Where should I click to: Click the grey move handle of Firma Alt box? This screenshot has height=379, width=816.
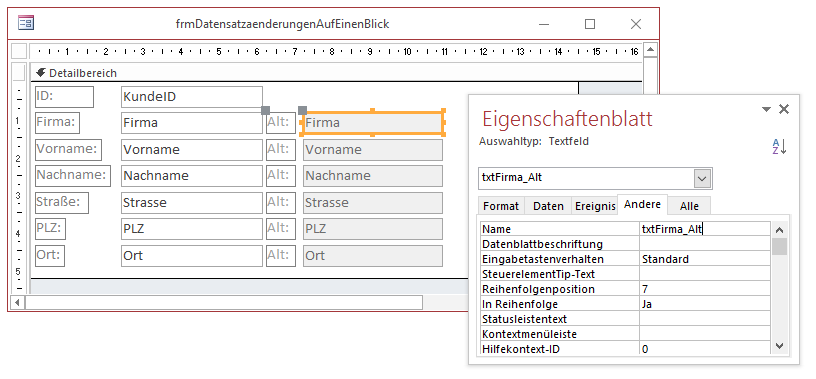(302, 110)
